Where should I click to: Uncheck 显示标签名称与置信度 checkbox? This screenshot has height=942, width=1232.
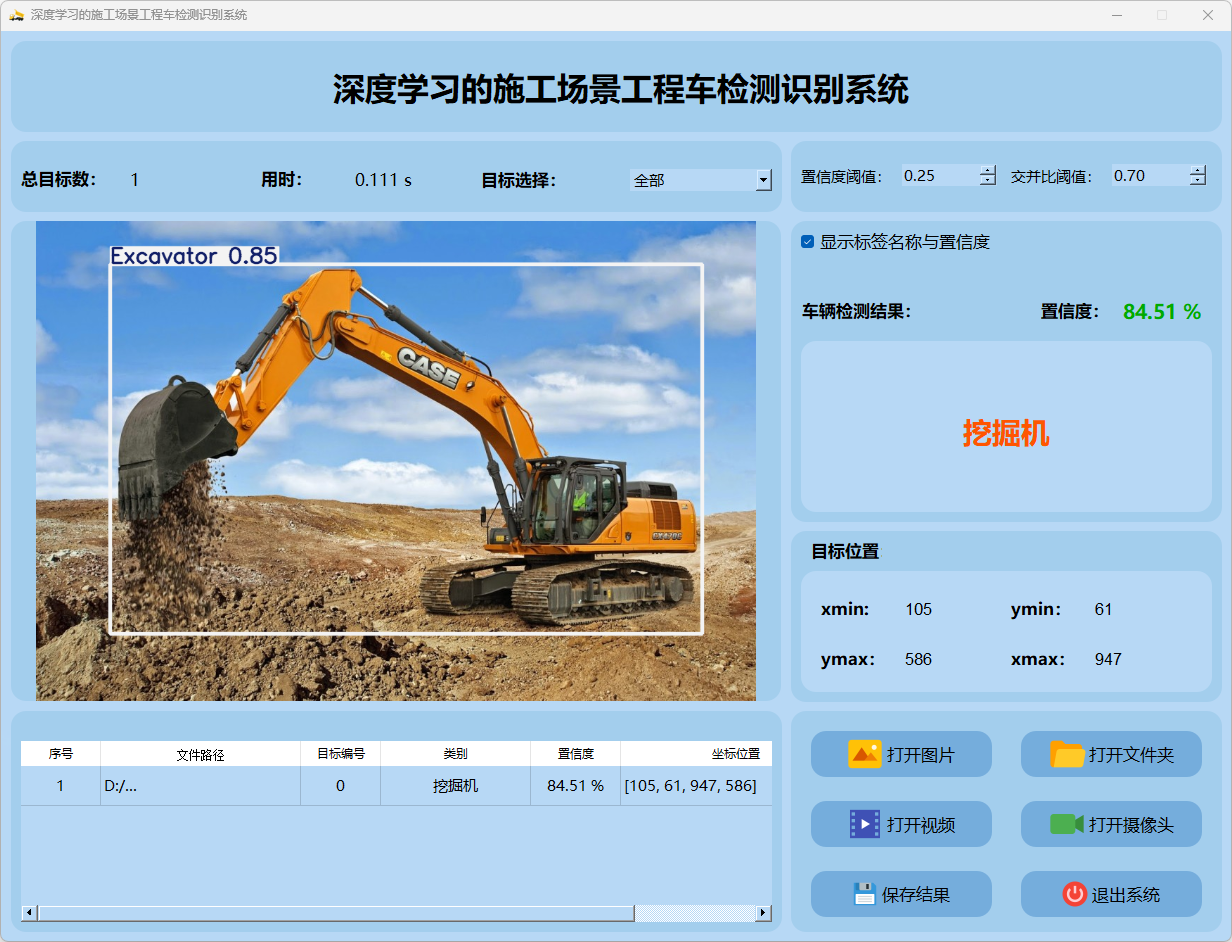point(808,242)
